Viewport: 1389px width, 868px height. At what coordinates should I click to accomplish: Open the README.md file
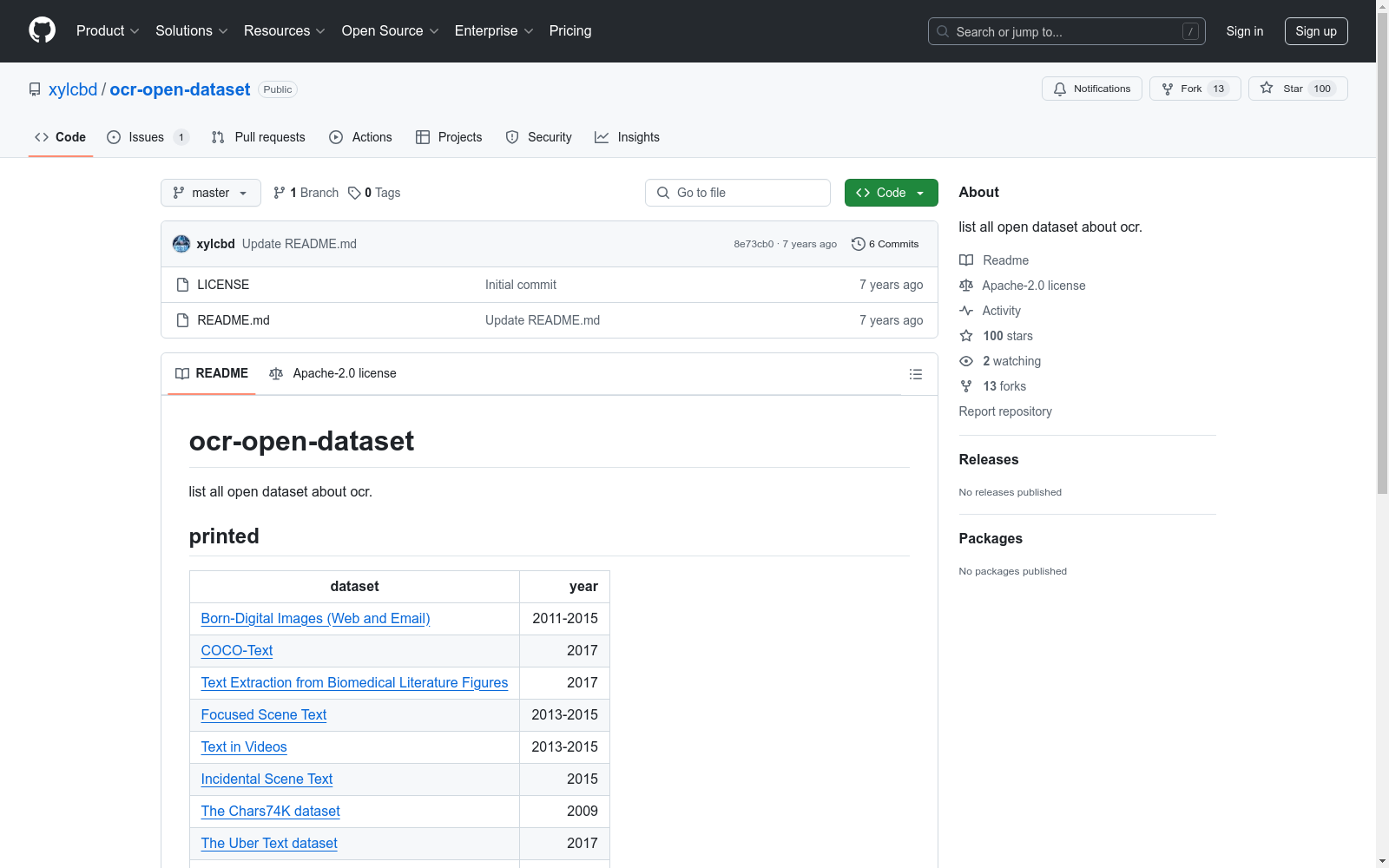click(x=234, y=320)
